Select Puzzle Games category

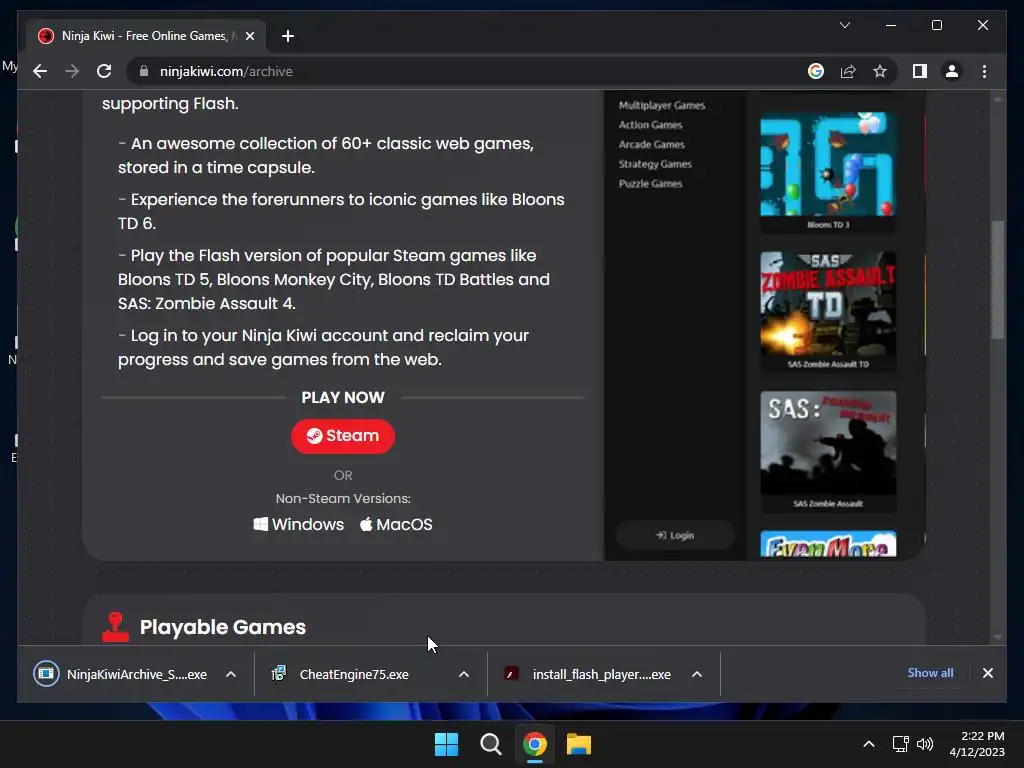tap(650, 184)
